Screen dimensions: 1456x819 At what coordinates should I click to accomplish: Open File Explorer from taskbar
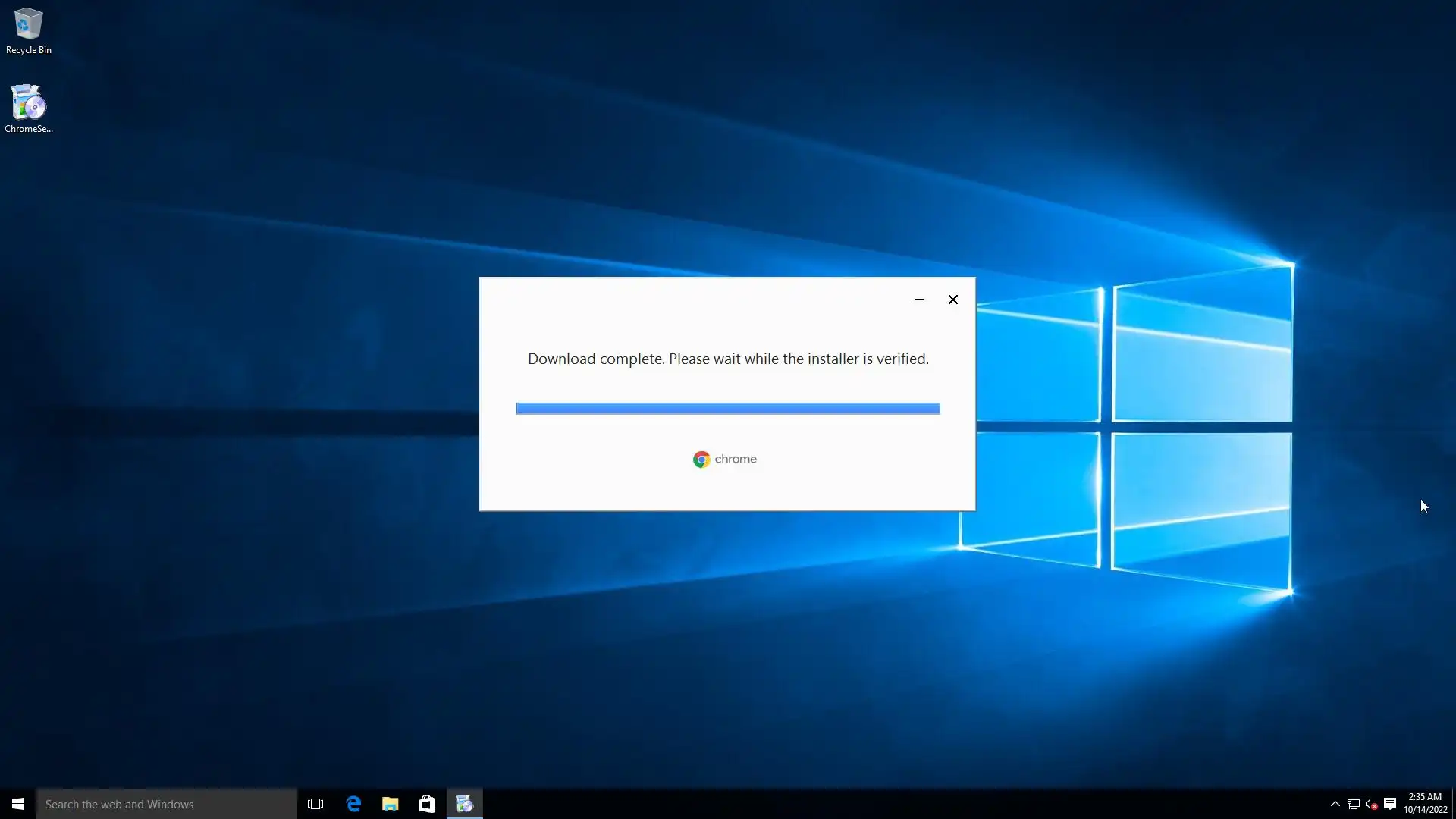391,804
